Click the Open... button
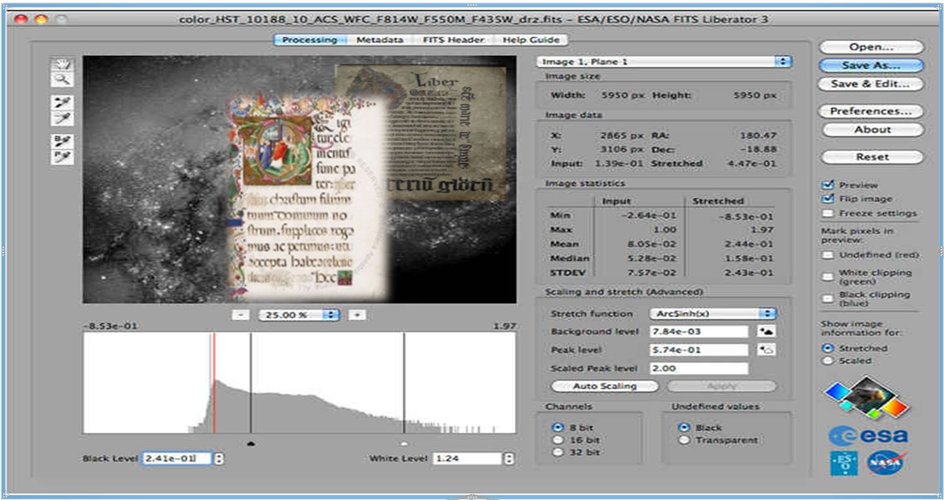The width and height of the screenshot is (944, 500). click(871, 47)
